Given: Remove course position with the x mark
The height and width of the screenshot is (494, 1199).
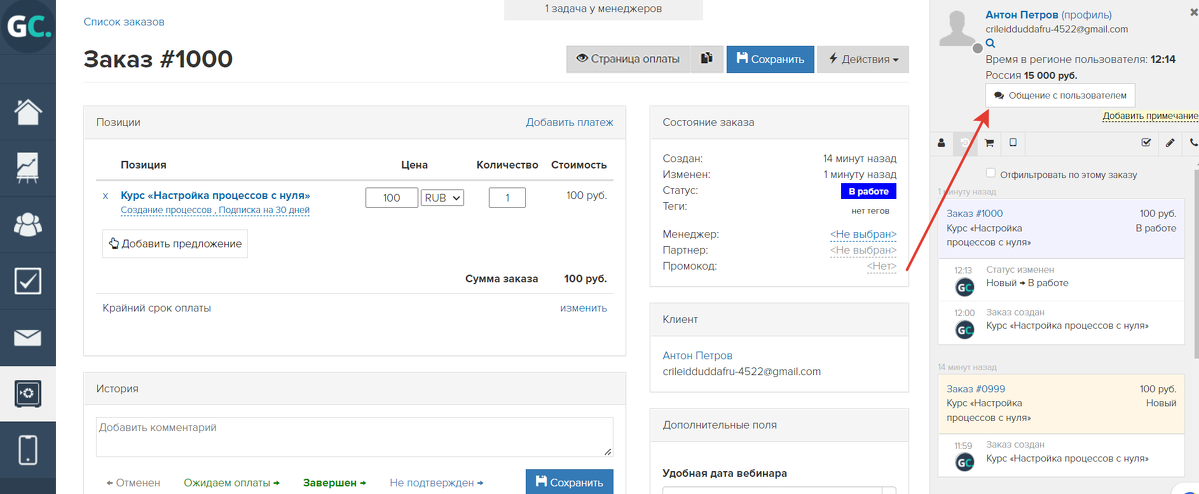Looking at the screenshot, I should click(106, 196).
